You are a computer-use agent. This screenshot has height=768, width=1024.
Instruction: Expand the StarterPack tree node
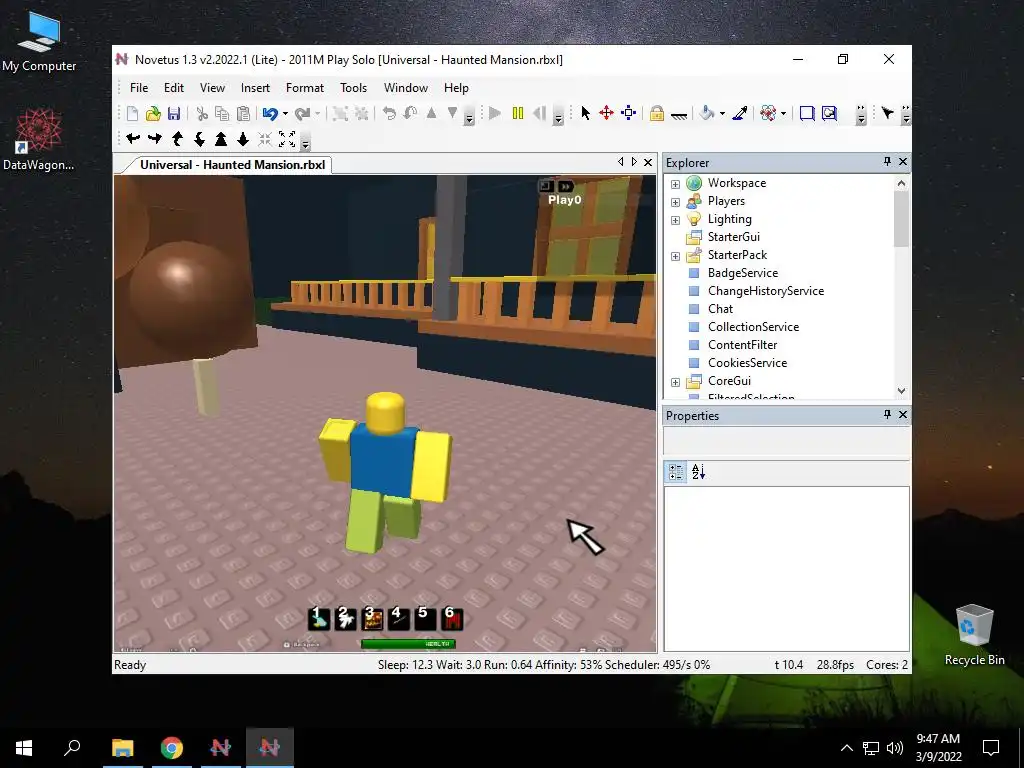(675, 256)
